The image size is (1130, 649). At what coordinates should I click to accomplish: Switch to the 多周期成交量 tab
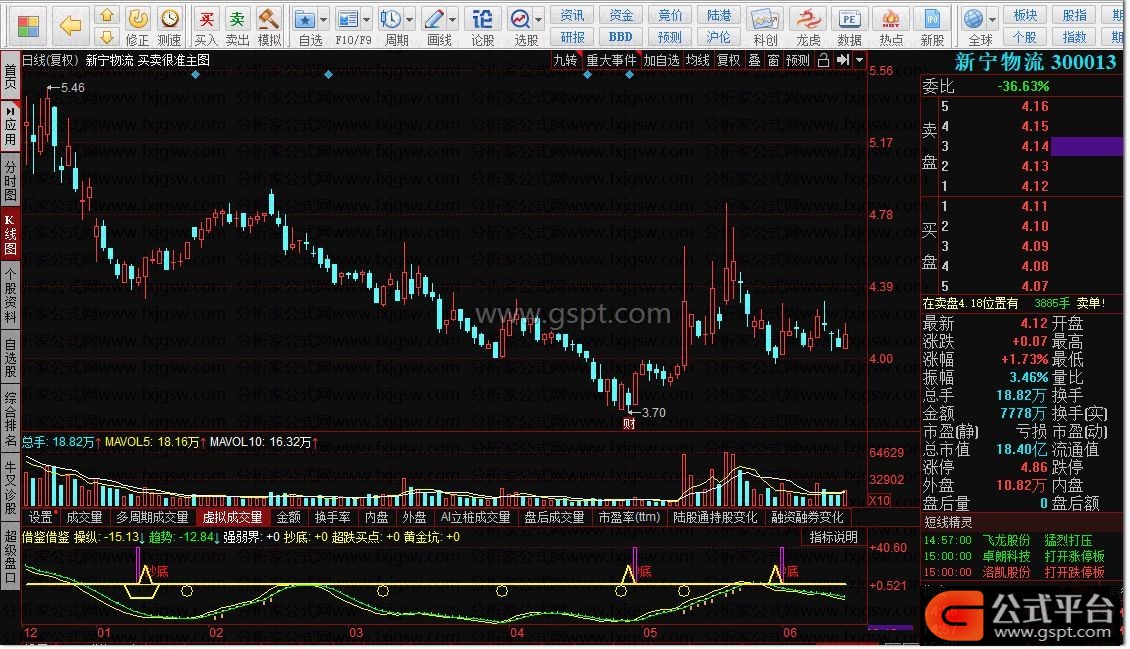pos(152,517)
